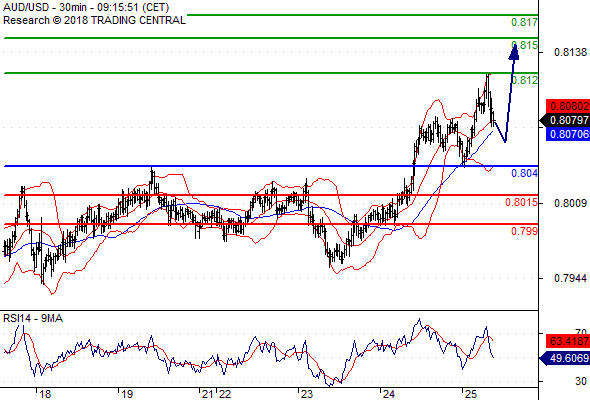Click the date label 21 on time axis

point(207,394)
